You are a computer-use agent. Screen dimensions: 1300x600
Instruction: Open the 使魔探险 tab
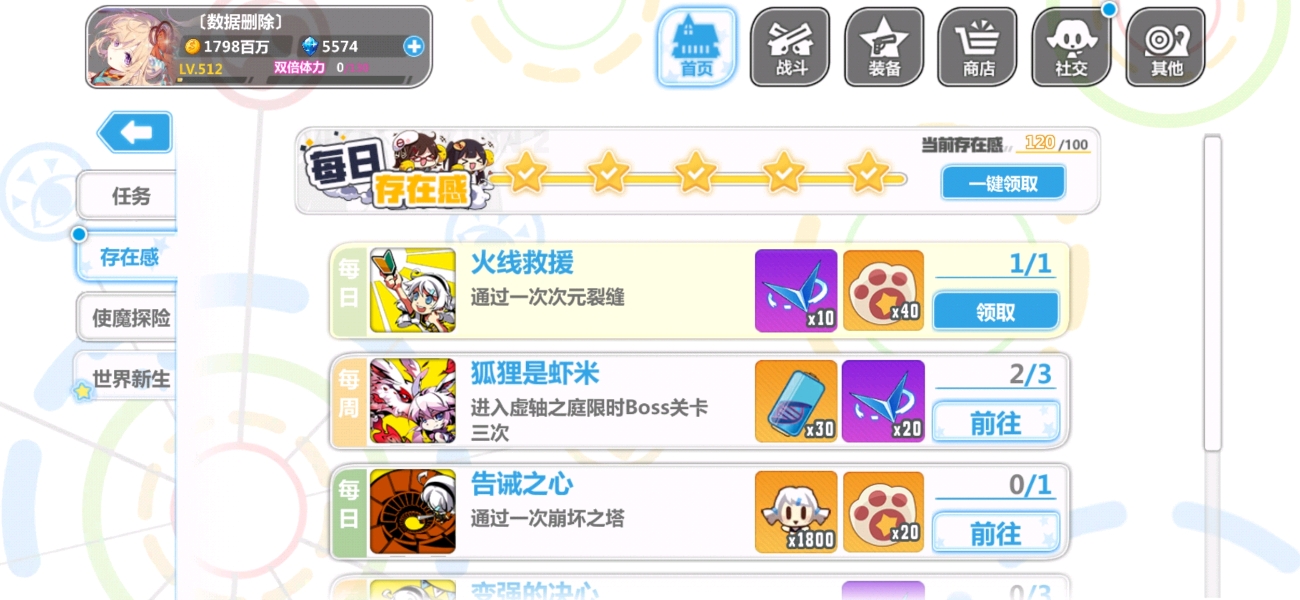click(127, 318)
